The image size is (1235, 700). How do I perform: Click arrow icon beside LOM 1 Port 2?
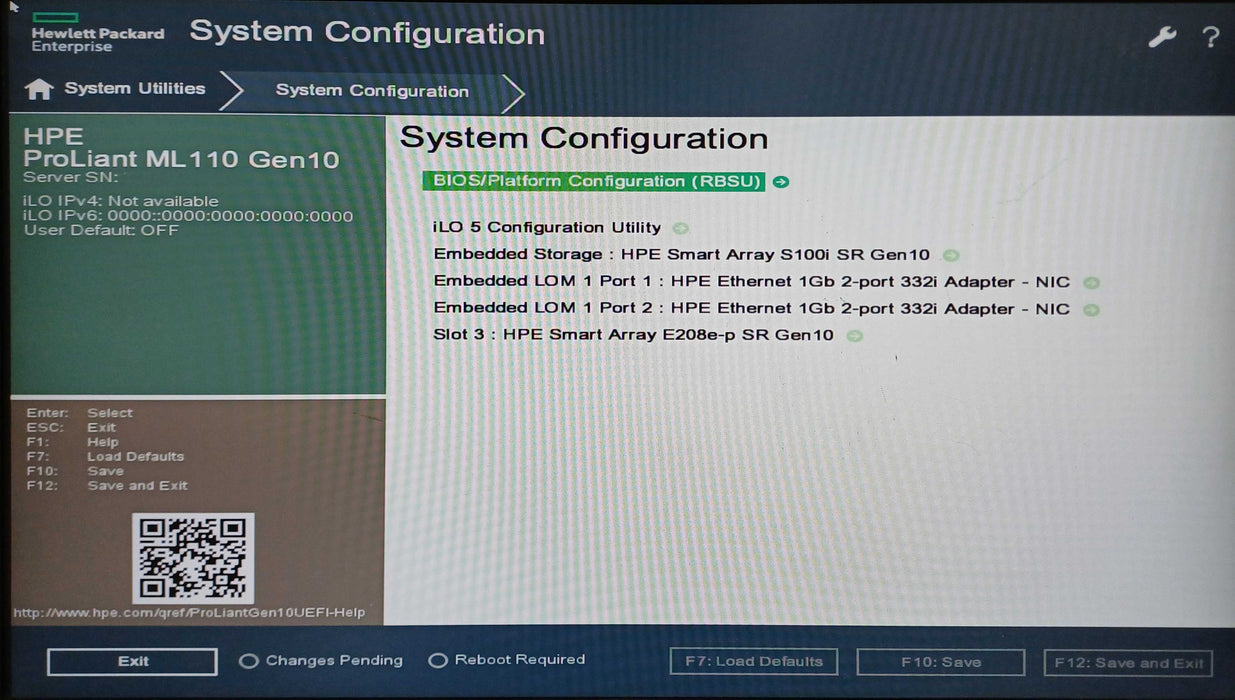coord(1091,310)
